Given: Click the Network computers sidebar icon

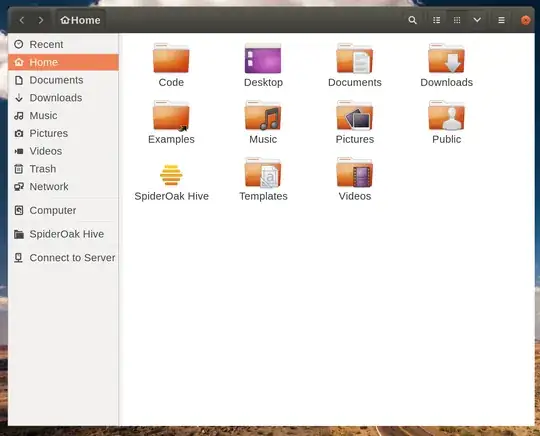Looking at the screenshot, I should tap(19, 187).
